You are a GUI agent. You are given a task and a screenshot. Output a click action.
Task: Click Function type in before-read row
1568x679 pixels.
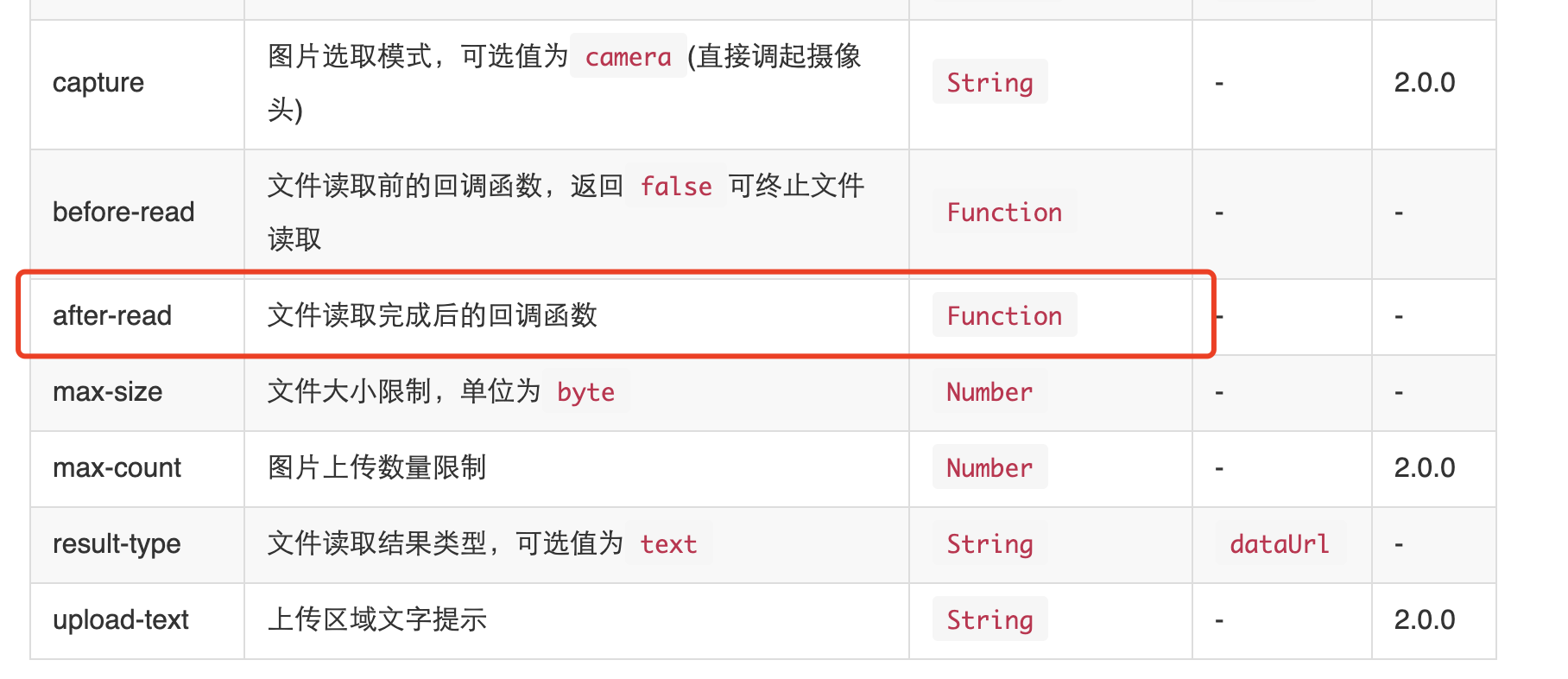(1004, 212)
